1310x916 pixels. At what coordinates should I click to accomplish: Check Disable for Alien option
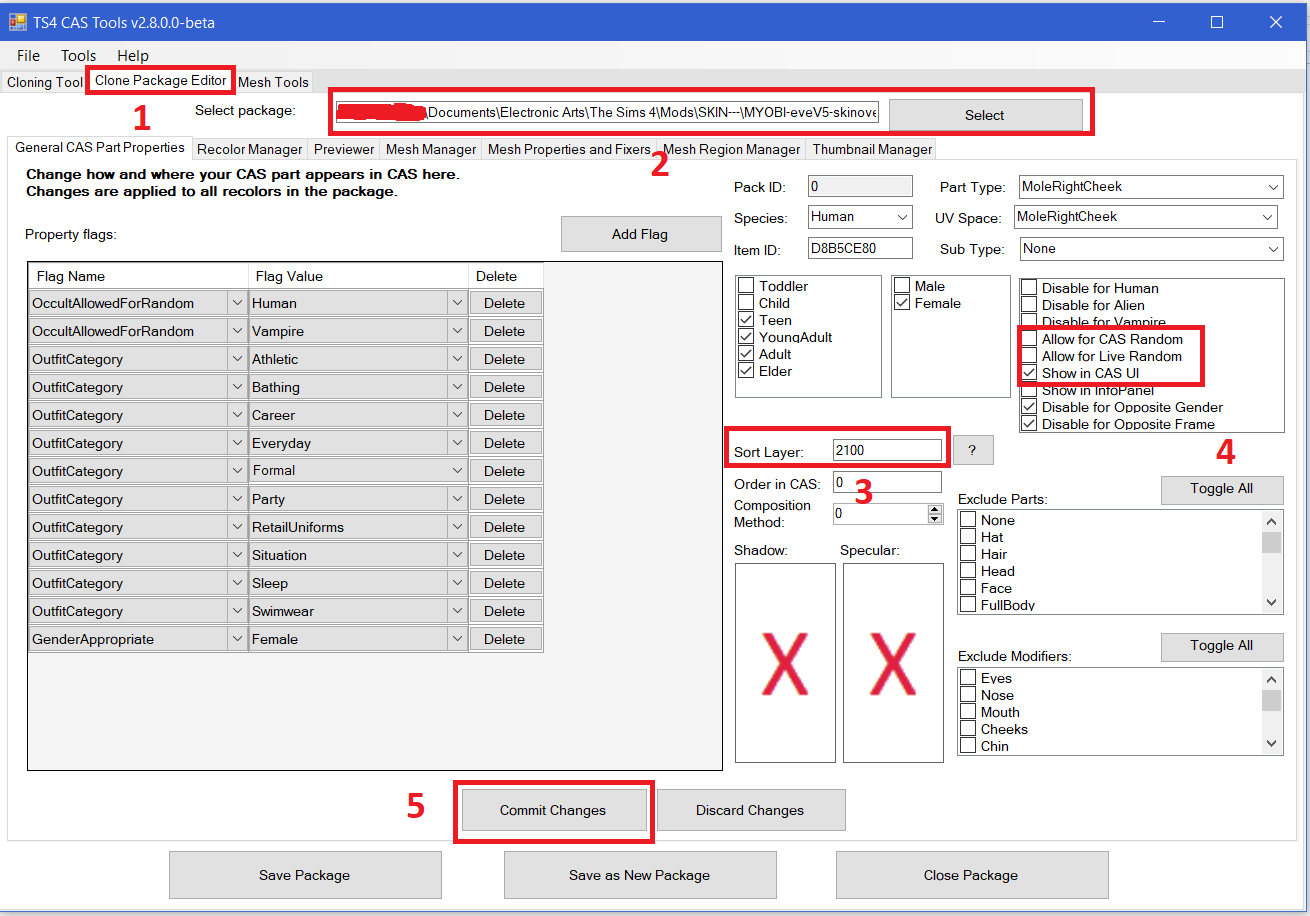tap(1029, 305)
